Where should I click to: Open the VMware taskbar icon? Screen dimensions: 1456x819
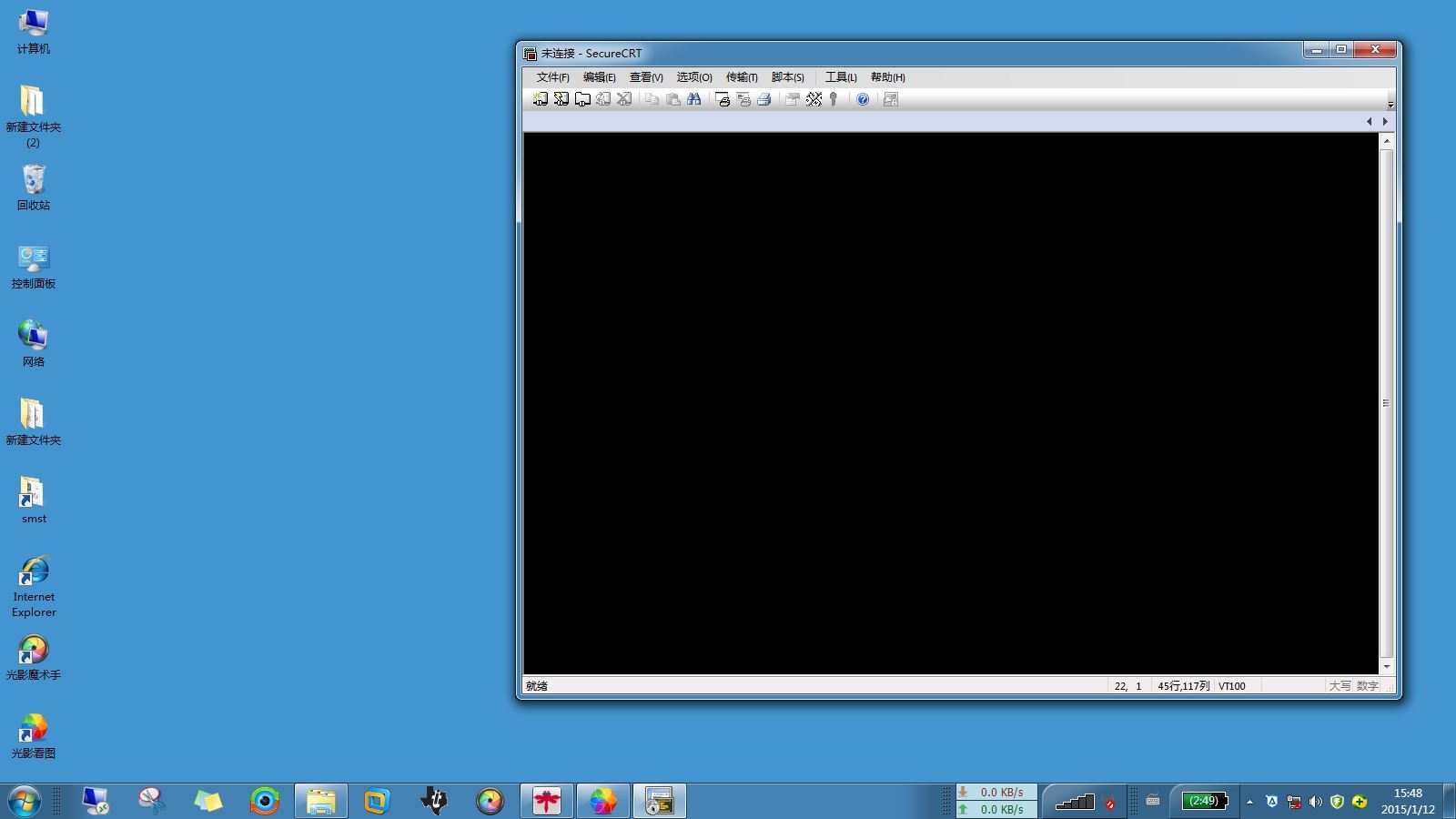click(x=377, y=801)
